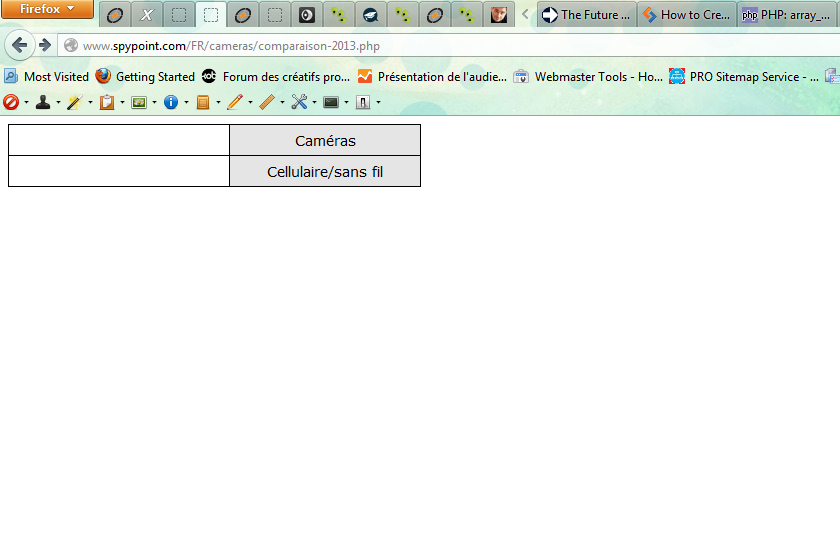Click the Cookies stamp figure icon
840x538 pixels.
43,102
